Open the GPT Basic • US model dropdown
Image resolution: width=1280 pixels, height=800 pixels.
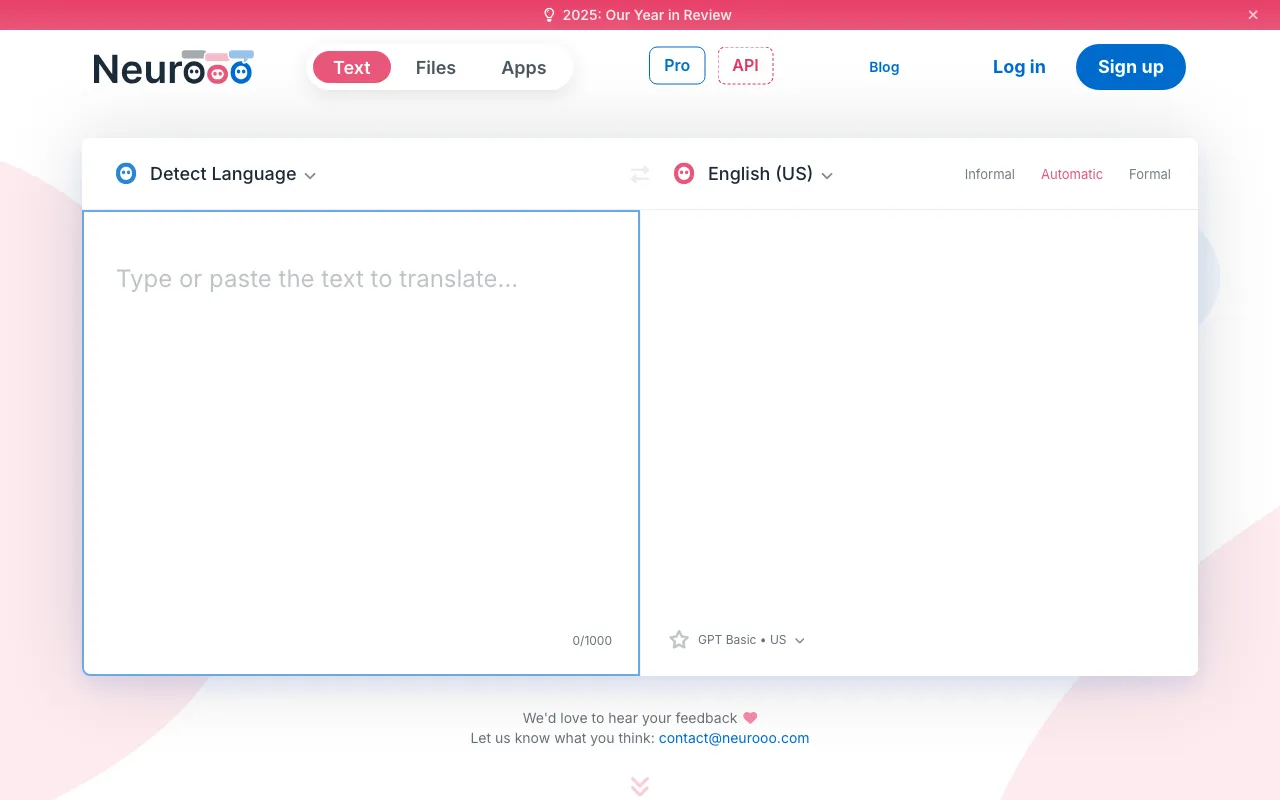click(x=751, y=640)
